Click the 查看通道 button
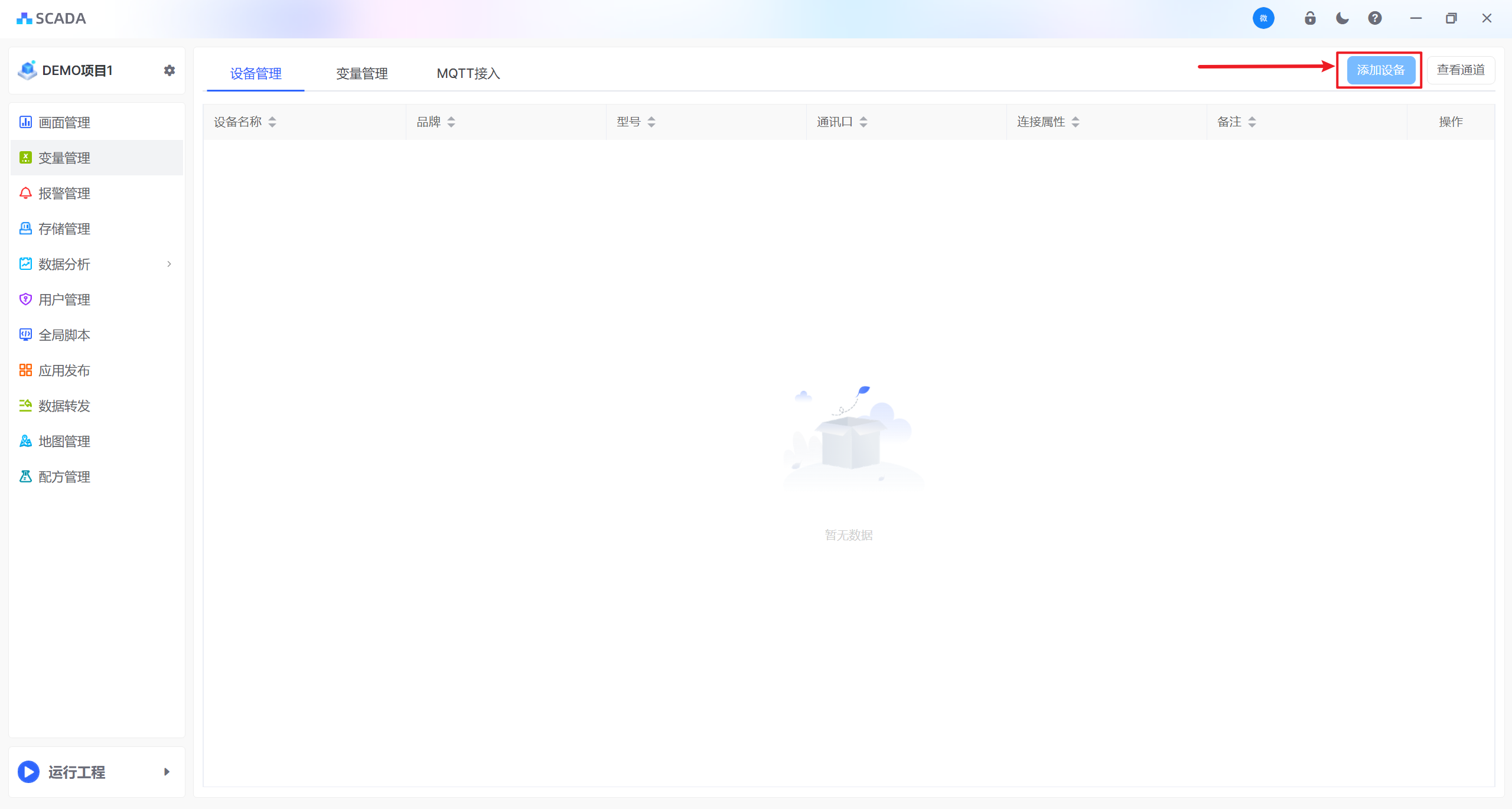 (1460, 70)
